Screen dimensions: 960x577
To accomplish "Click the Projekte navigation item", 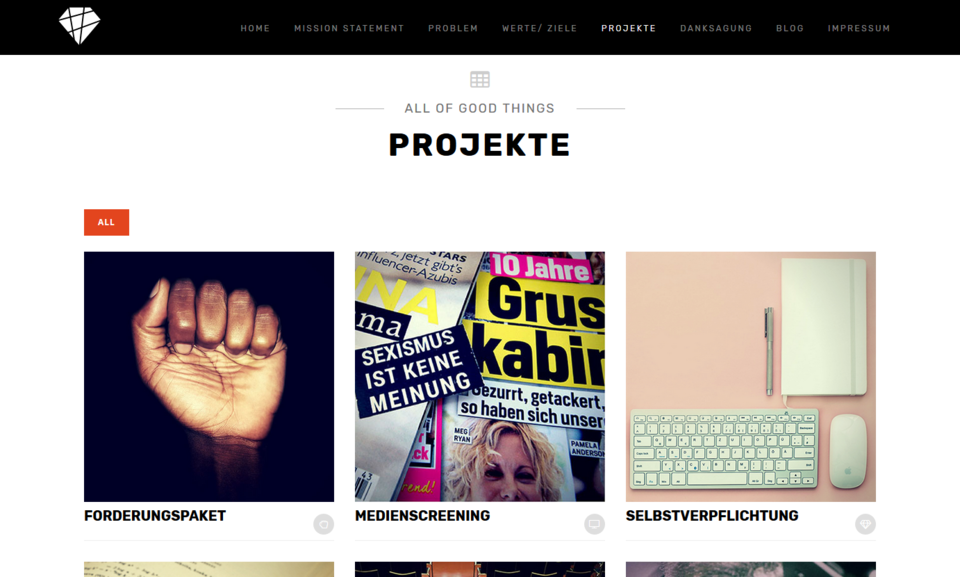I will tap(629, 28).
